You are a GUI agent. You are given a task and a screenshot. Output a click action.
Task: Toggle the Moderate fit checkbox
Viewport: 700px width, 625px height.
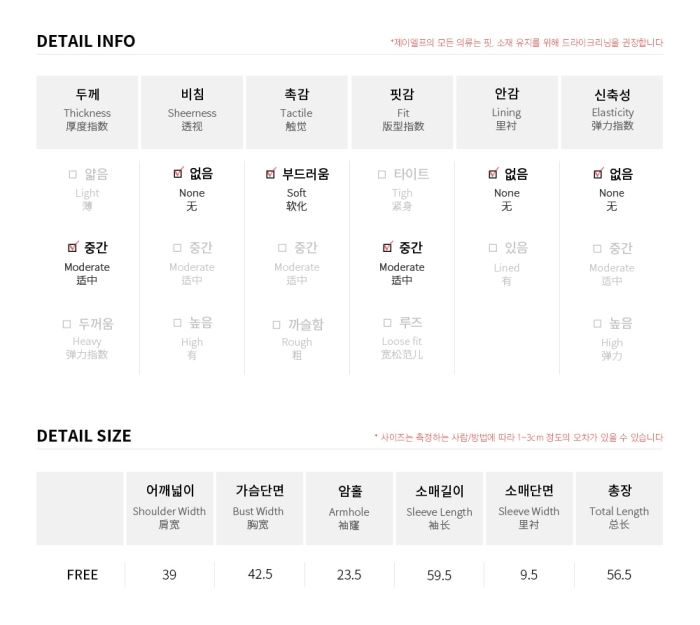tap(388, 247)
